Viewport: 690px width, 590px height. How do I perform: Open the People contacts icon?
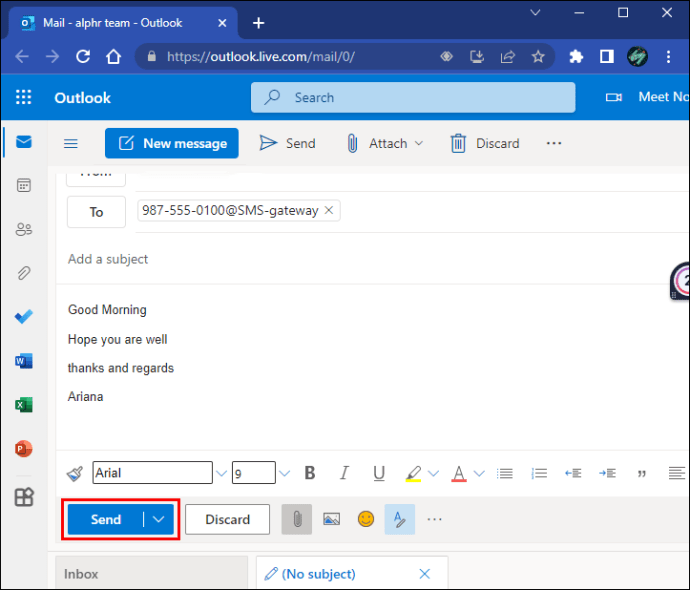click(x=23, y=229)
